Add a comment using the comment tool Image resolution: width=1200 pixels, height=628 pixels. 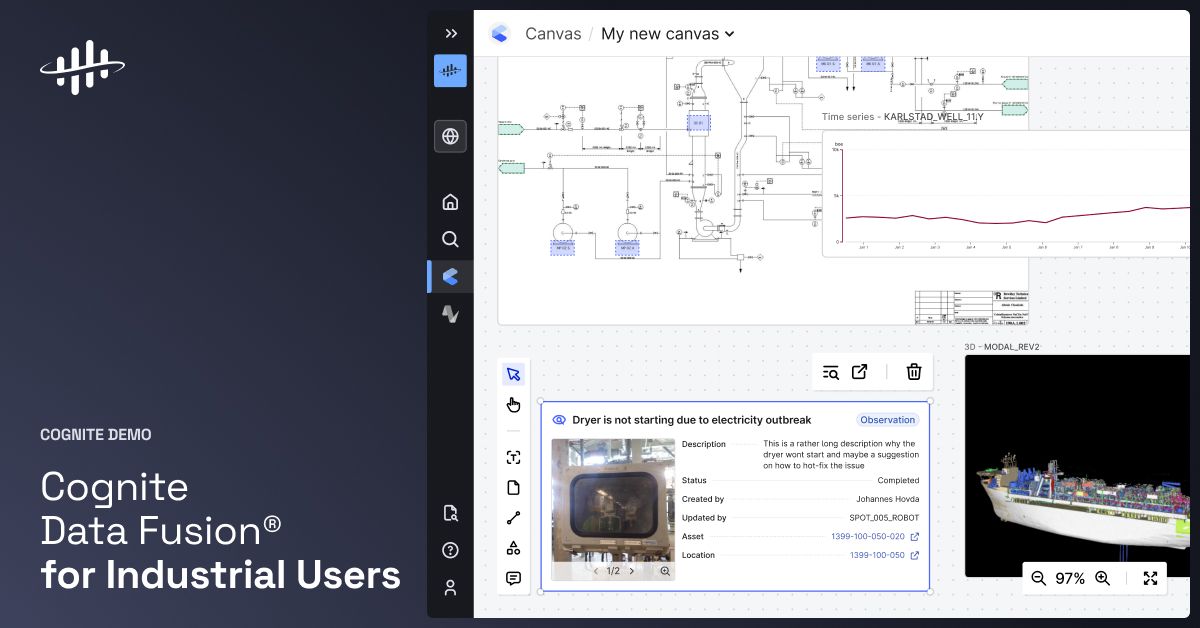[x=513, y=577]
